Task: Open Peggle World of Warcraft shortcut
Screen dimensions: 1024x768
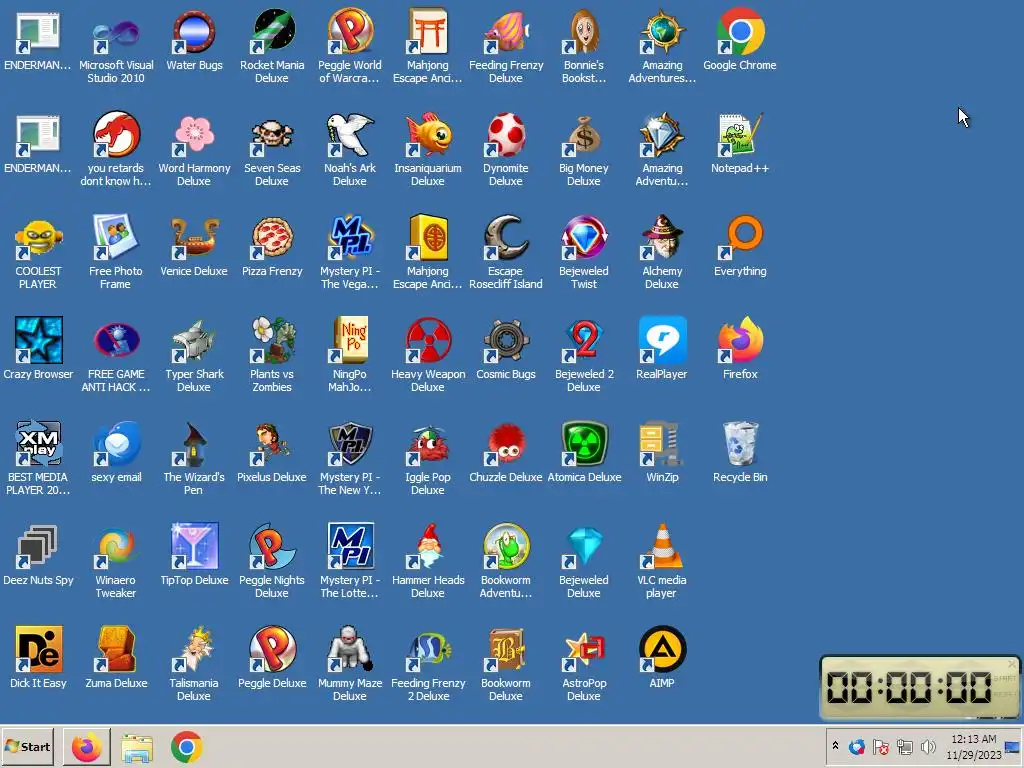Action: 350,33
